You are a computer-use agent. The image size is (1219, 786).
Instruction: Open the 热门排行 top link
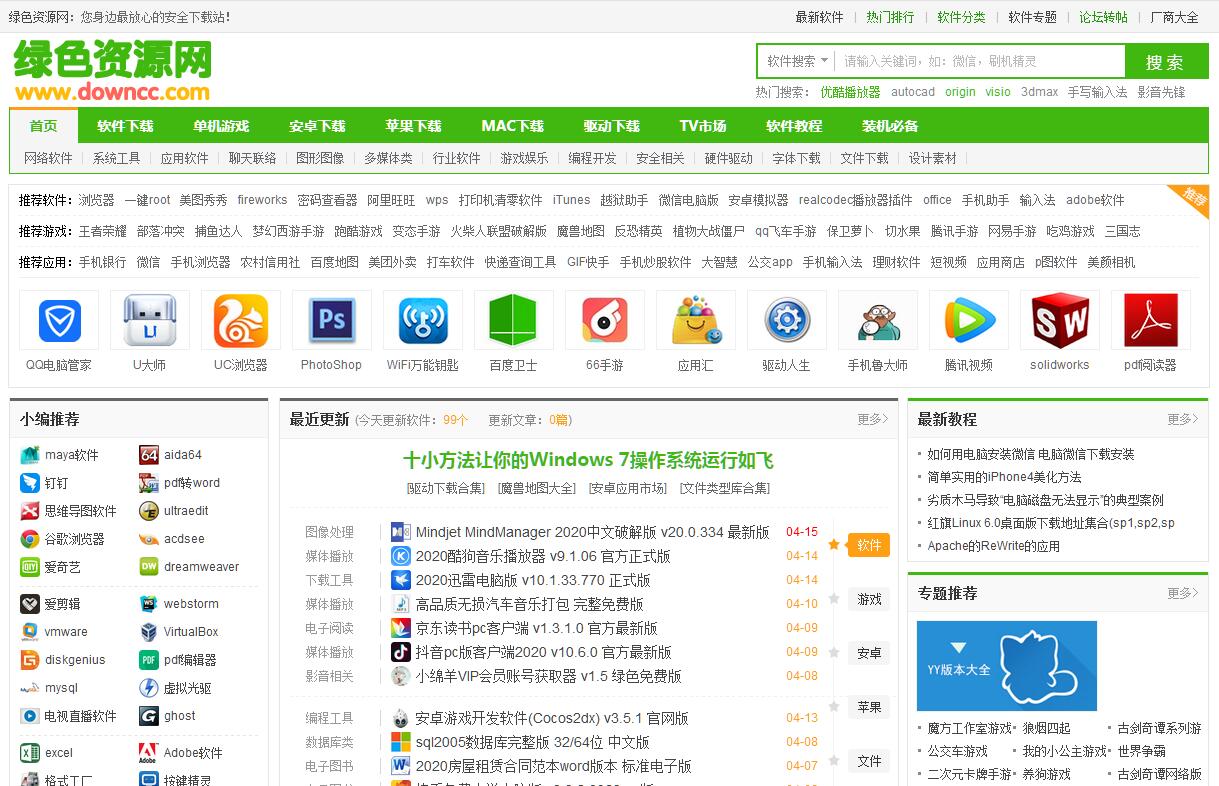pyautogui.click(x=890, y=17)
